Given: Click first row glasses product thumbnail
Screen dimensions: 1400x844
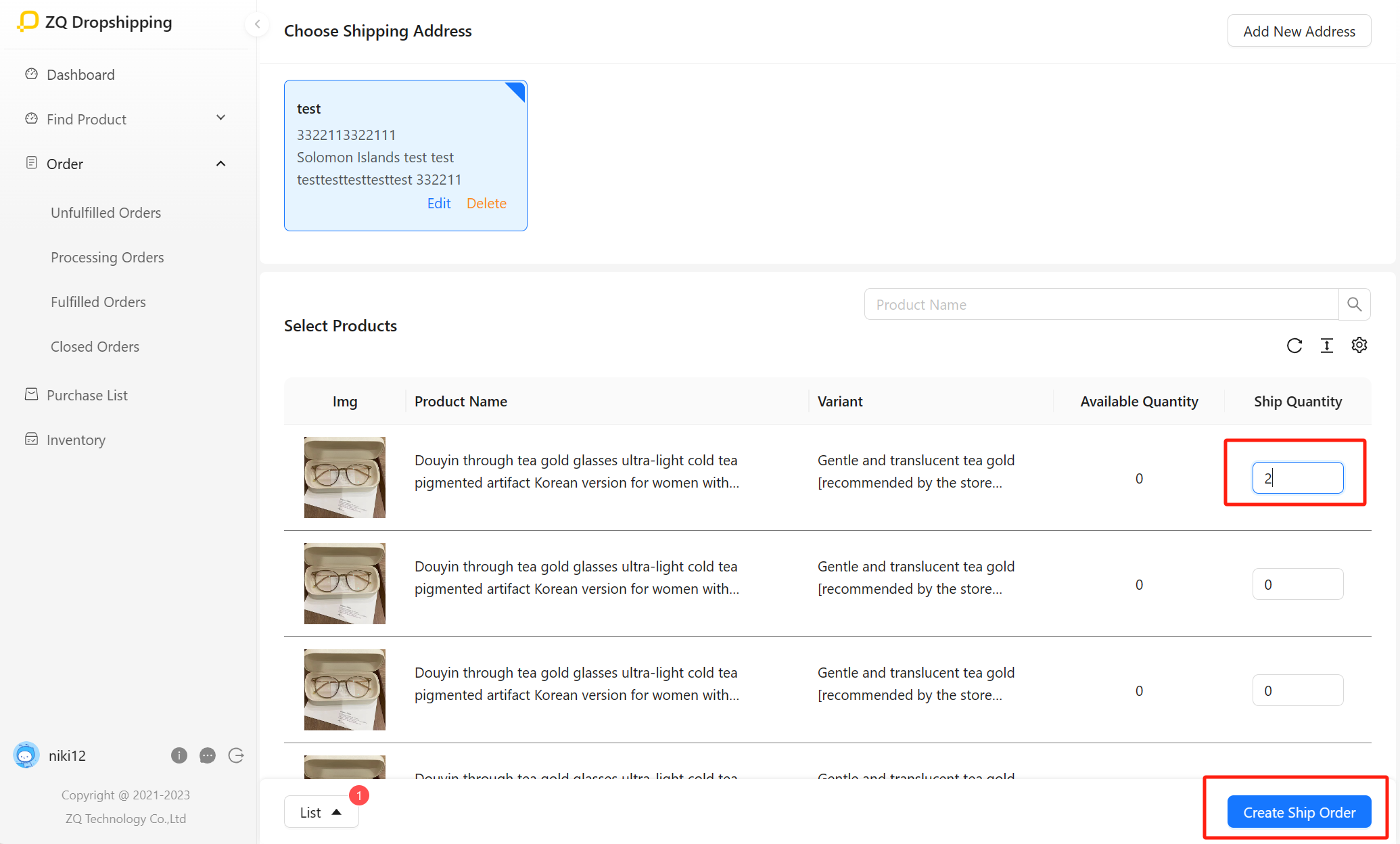Looking at the screenshot, I should 344,477.
